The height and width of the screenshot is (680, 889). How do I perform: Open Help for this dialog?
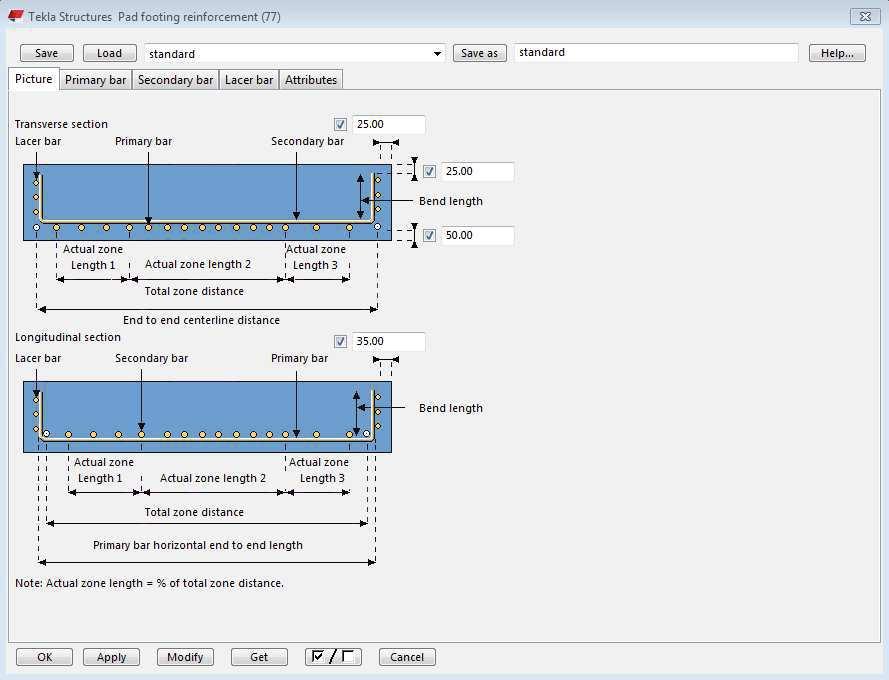click(x=837, y=53)
